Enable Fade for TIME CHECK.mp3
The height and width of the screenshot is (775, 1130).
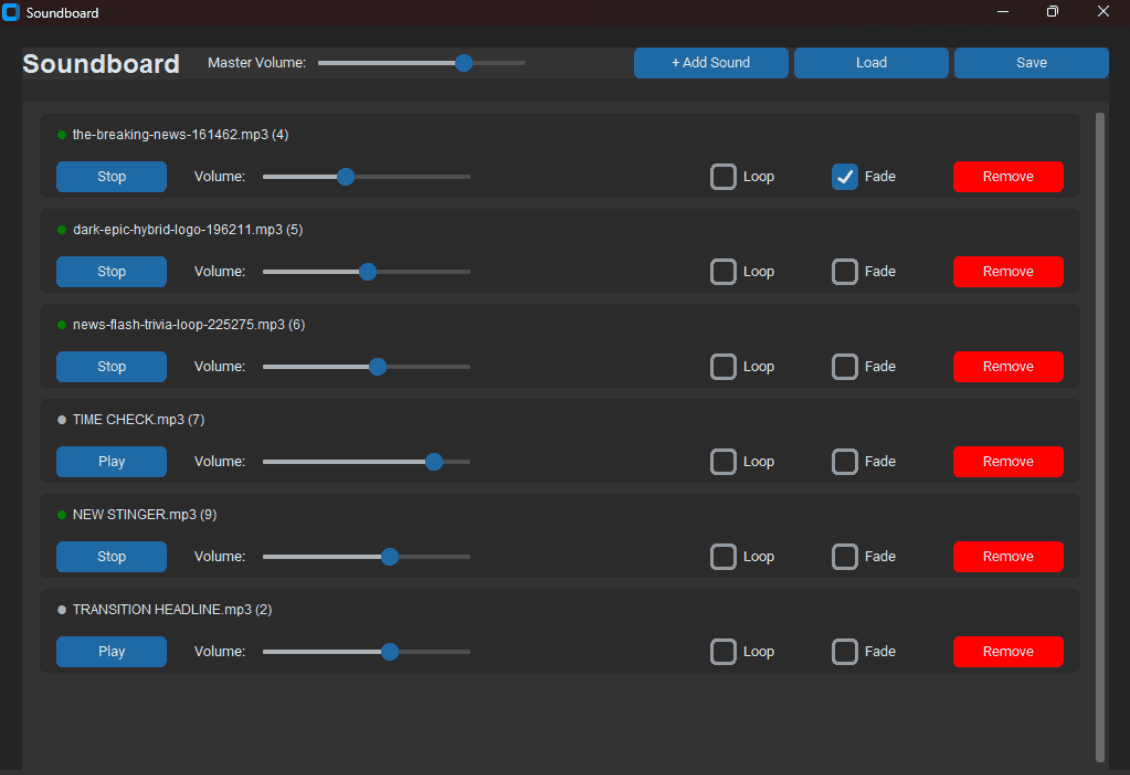pos(845,461)
